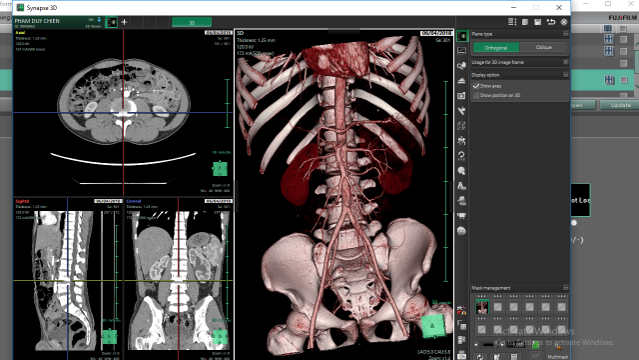Select the Orthogonal plane type tab
Image resolution: width=639 pixels, height=360 pixels.
tap(496, 48)
